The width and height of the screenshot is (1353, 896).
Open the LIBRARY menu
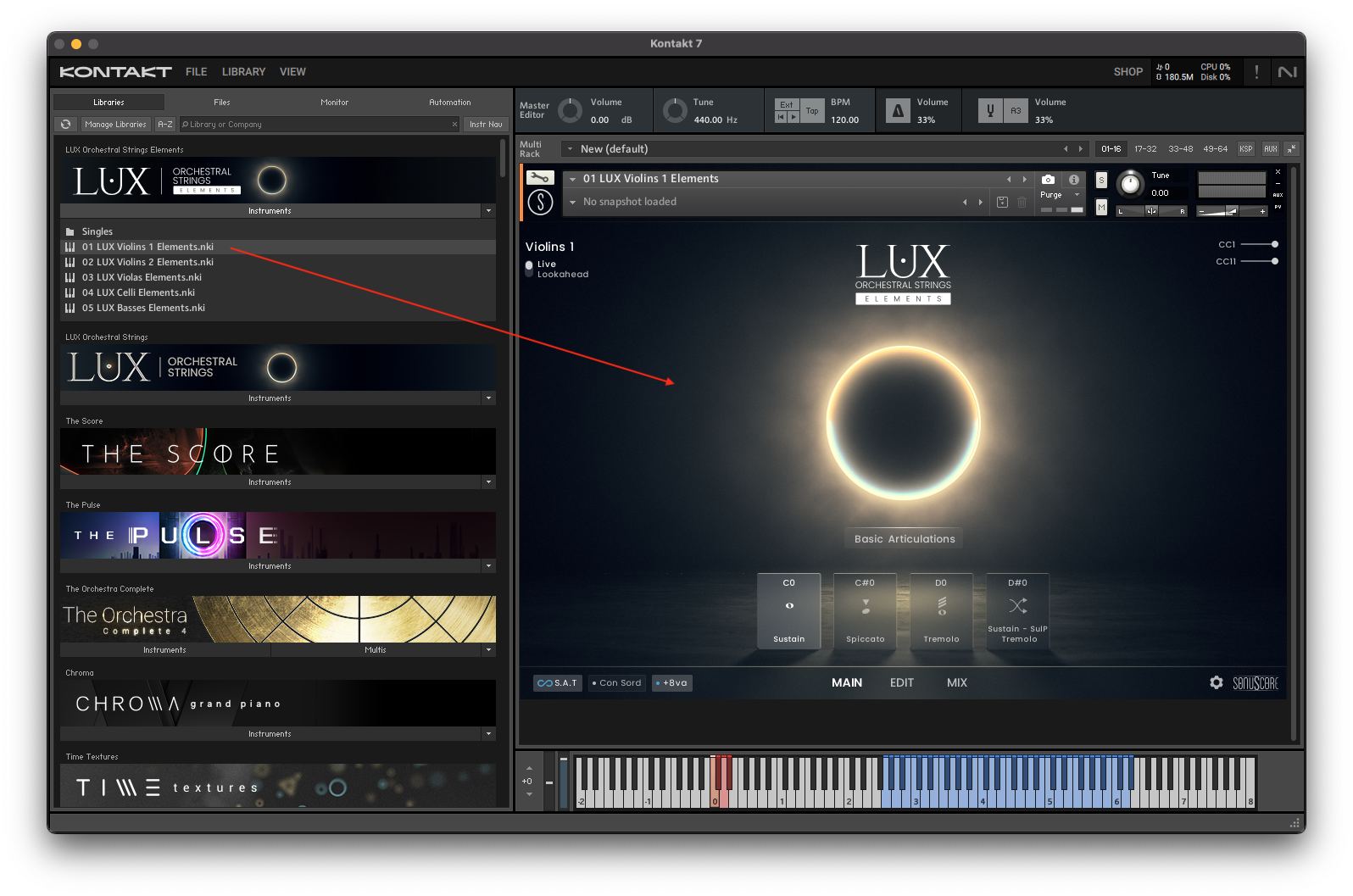click(243, 72)
